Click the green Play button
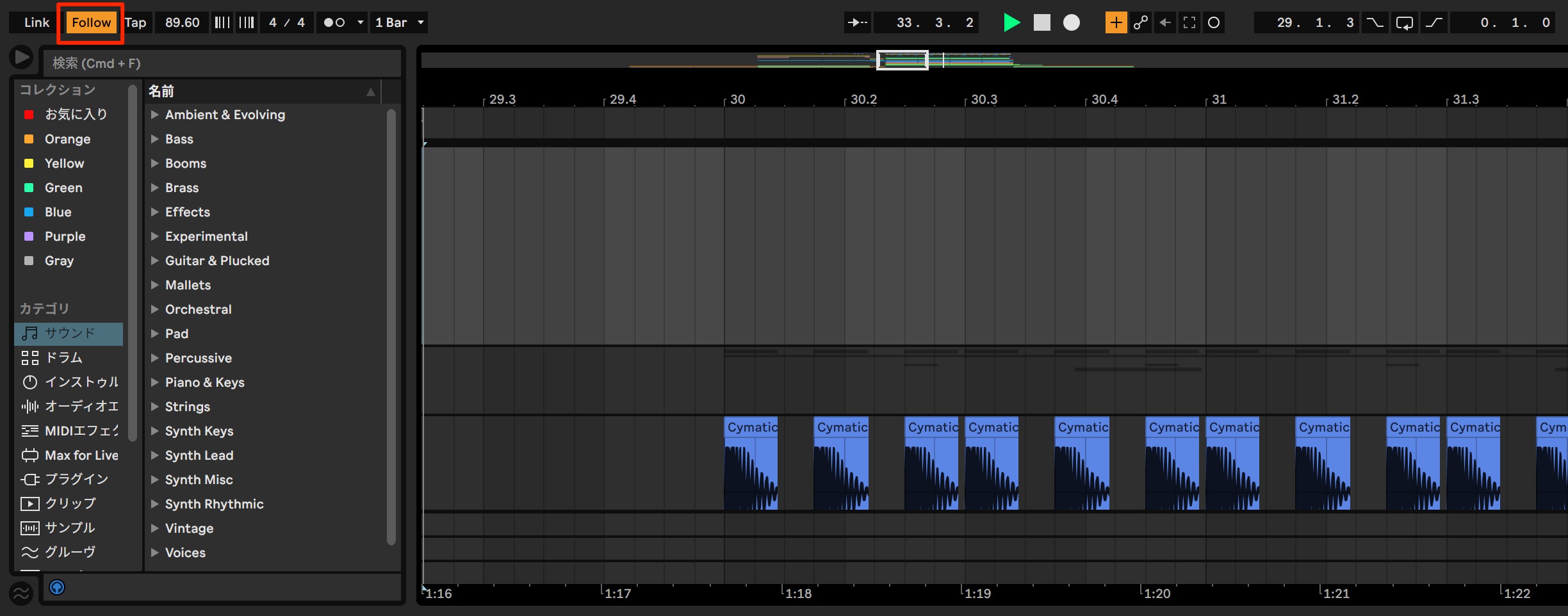The height and width of the screenshot is (616, 1568). tap(1011, 22)
